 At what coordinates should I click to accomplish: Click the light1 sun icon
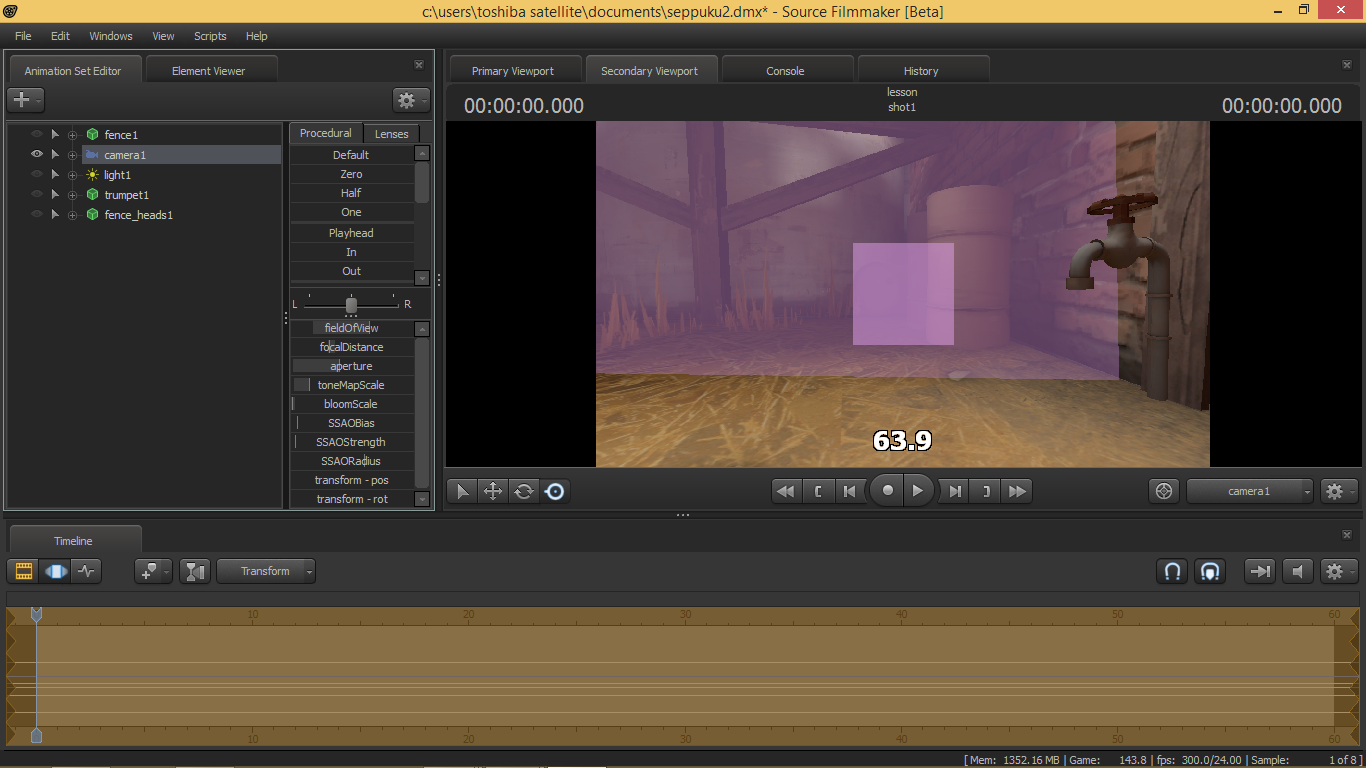[92, 174]
